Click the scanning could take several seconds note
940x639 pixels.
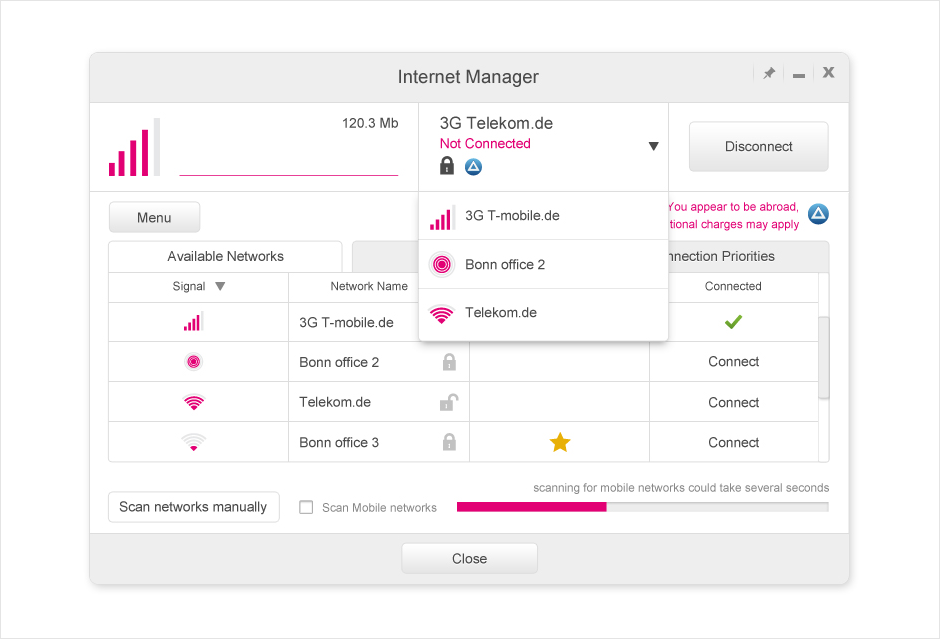pos(681,488)
